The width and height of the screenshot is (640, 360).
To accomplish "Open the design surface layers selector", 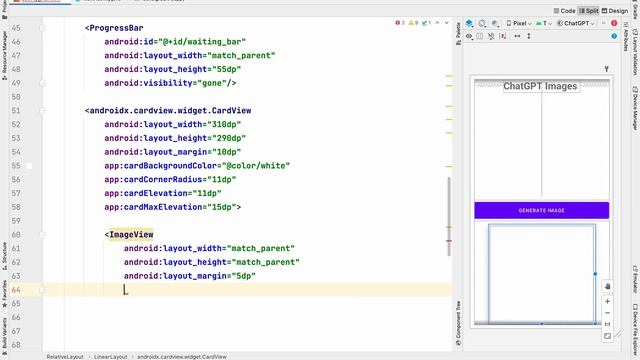I will pyautogui.click(x=469, y=23).
